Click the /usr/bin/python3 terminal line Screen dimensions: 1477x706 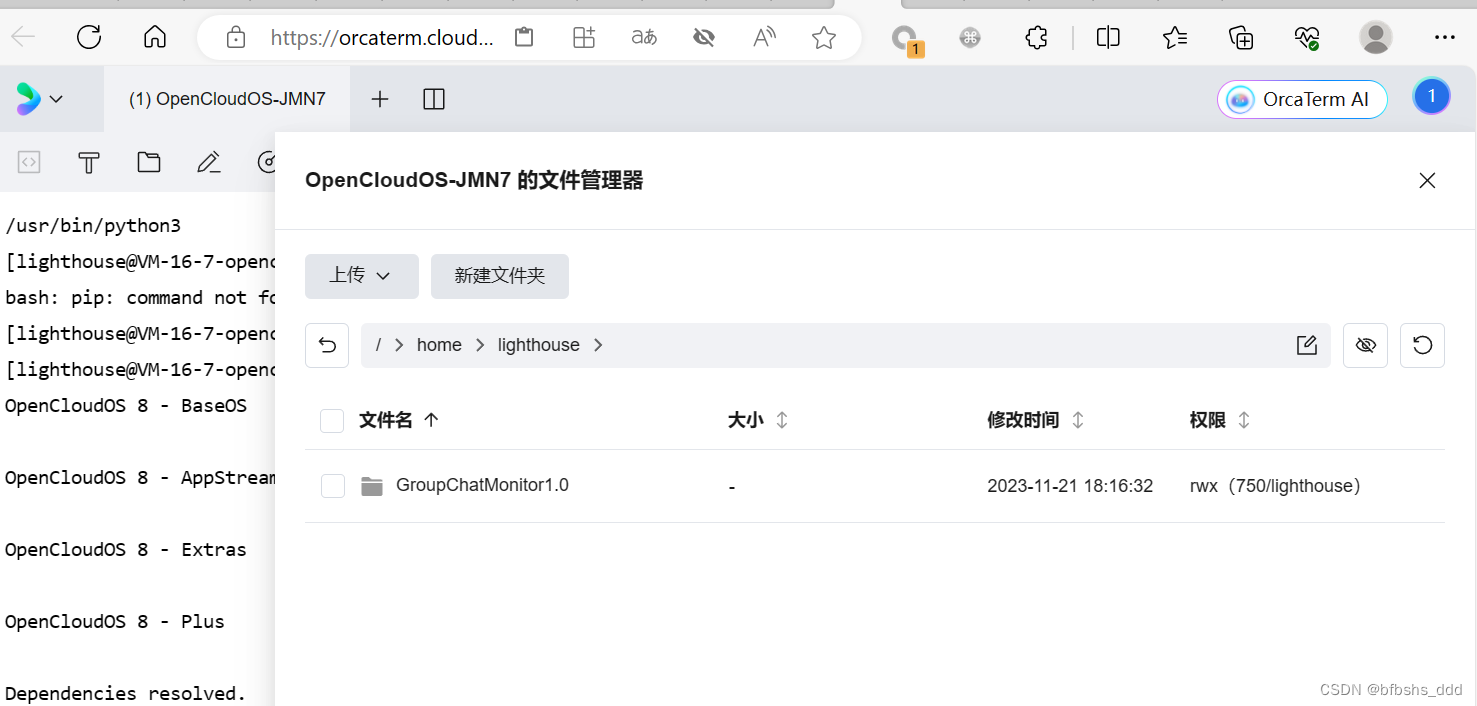(93, 226)
